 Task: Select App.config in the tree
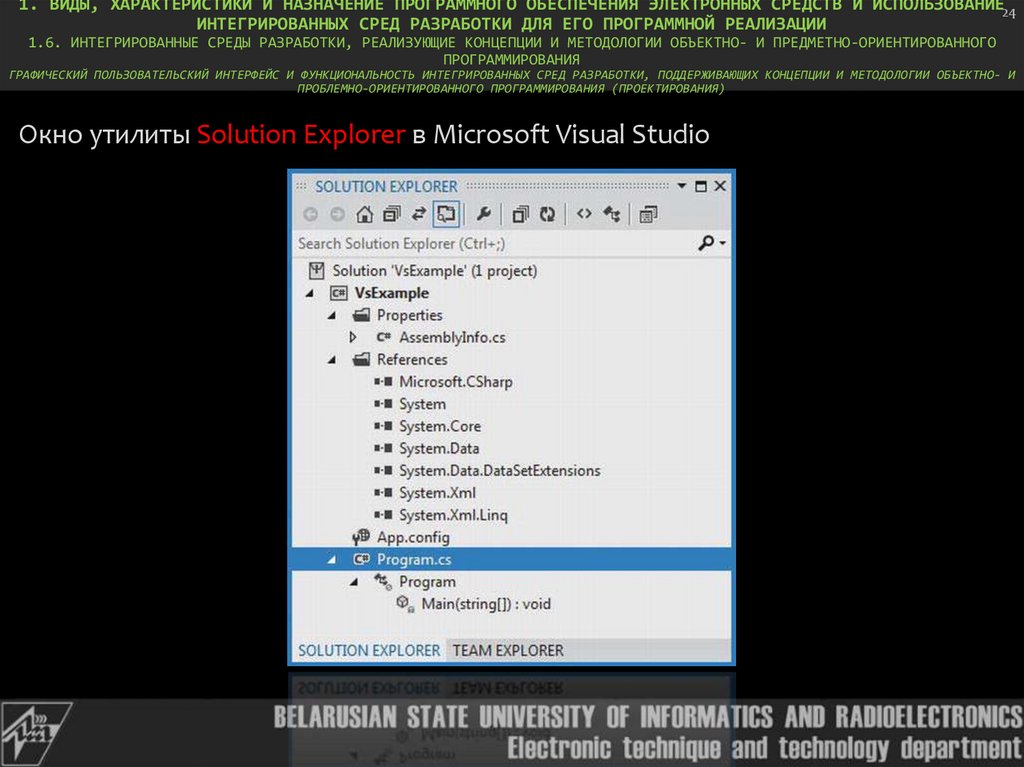click(413, 537)
